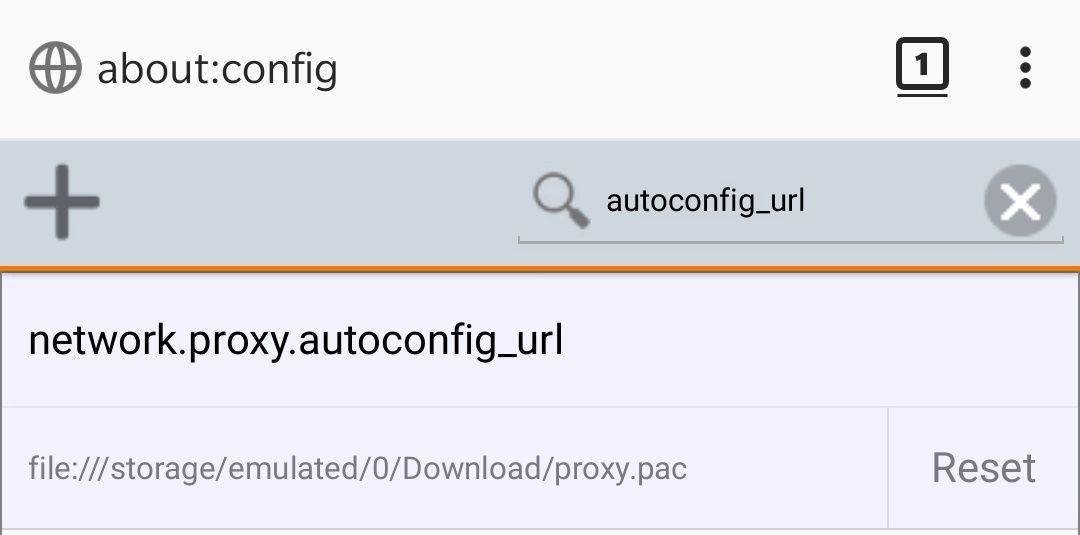Reset the network.proxy.autoconfig_url preference
Screen dimensions: 1080x535
[983, 468]
